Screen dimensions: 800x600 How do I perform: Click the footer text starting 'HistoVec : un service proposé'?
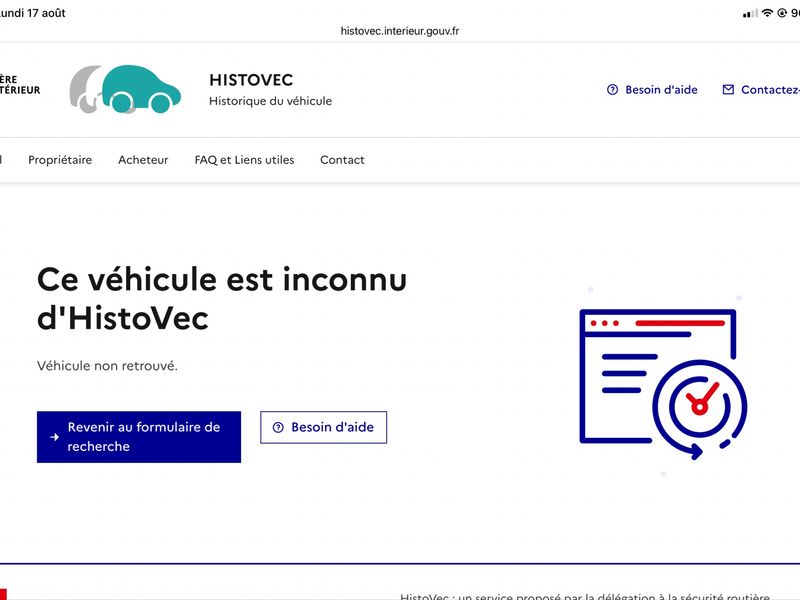tap(585, 596)
